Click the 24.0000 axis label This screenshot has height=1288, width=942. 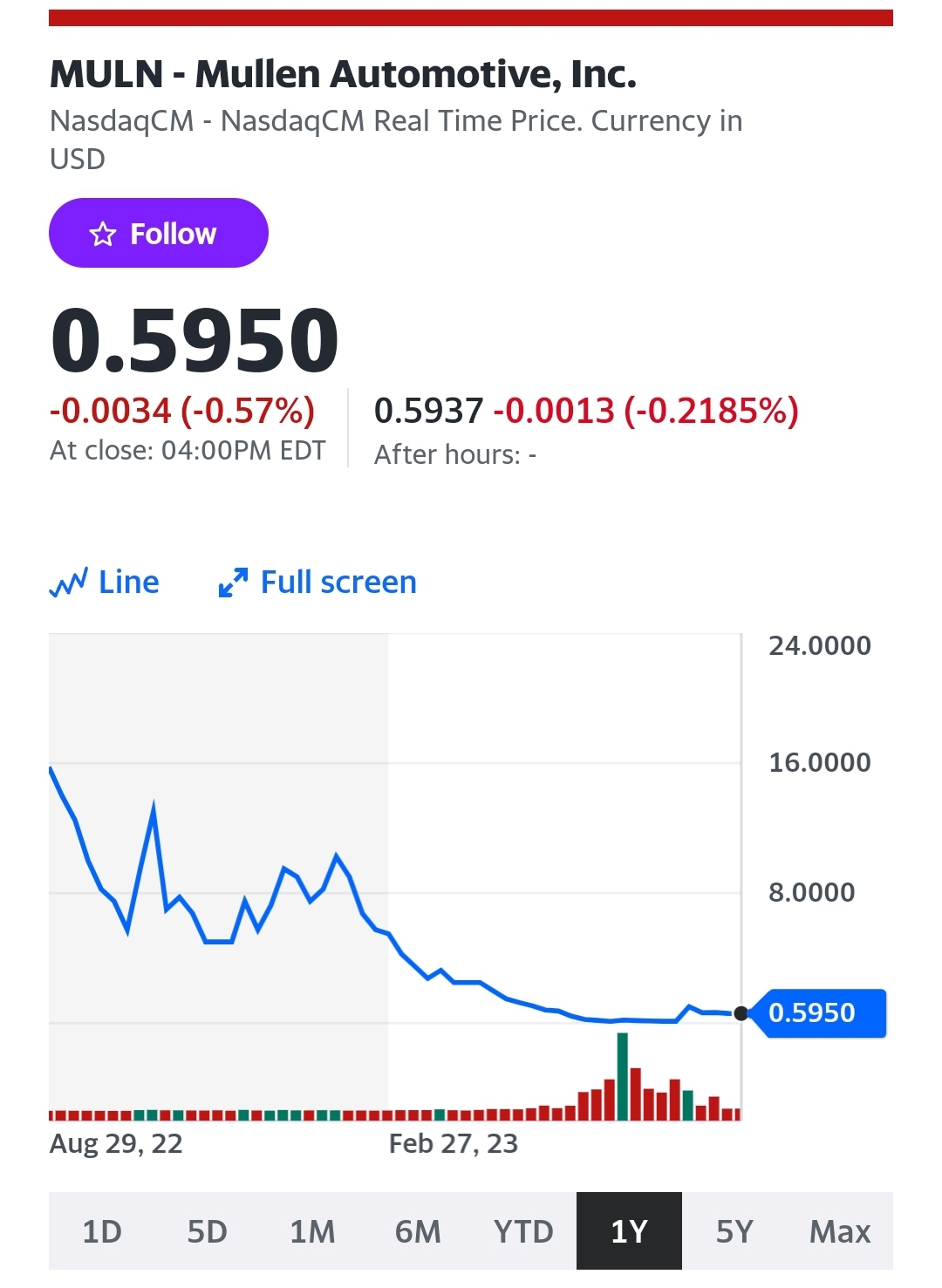coord(820,645)
